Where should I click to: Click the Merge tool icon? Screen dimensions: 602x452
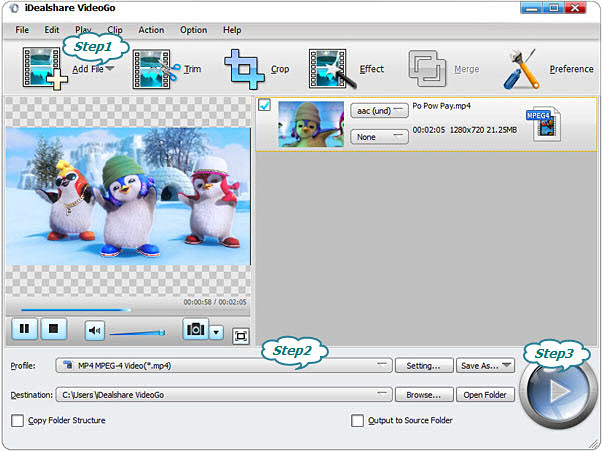(x=427, y=69)
